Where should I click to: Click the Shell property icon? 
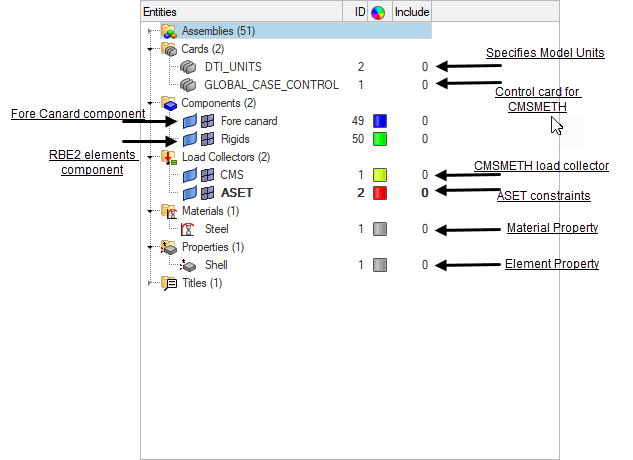click(x=187, y=265)
